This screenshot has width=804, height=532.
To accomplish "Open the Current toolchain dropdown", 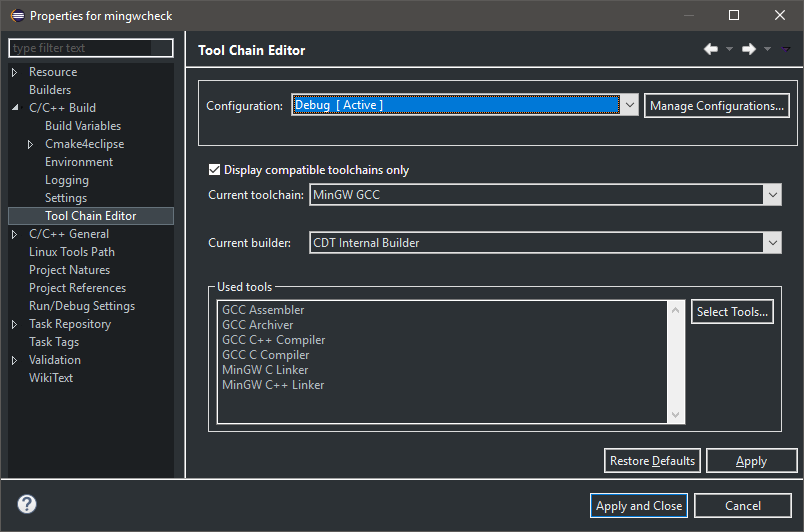I will coord(771,195).
